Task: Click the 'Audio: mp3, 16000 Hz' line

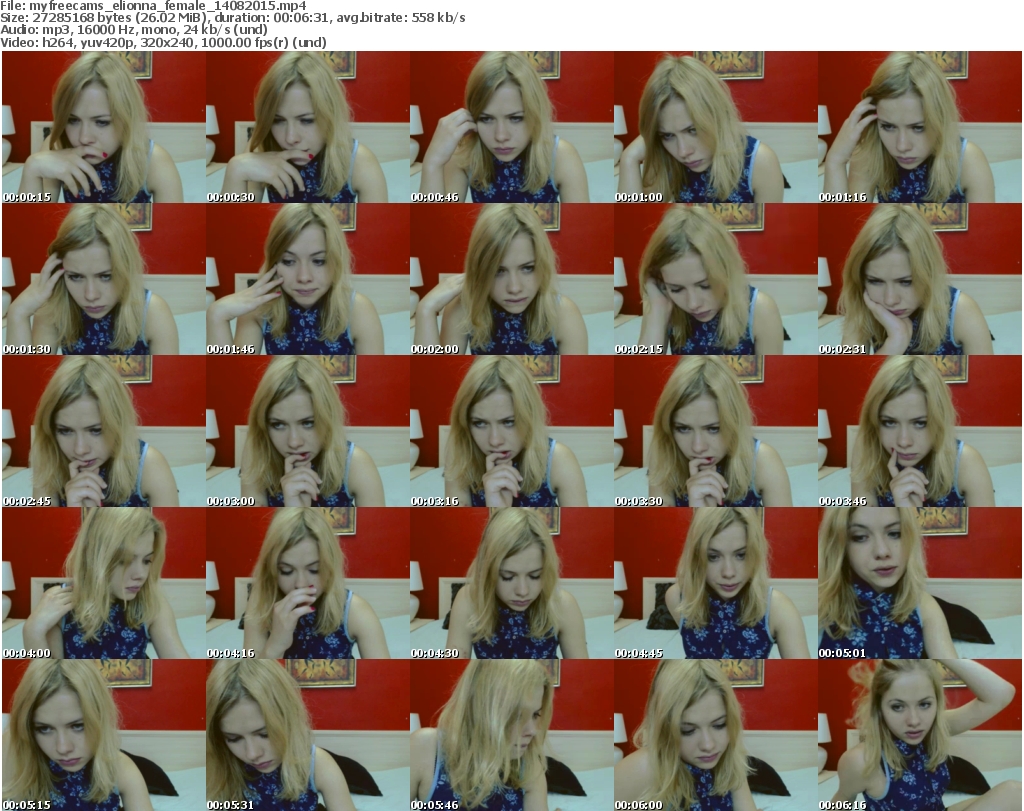Action: (134, 30)
